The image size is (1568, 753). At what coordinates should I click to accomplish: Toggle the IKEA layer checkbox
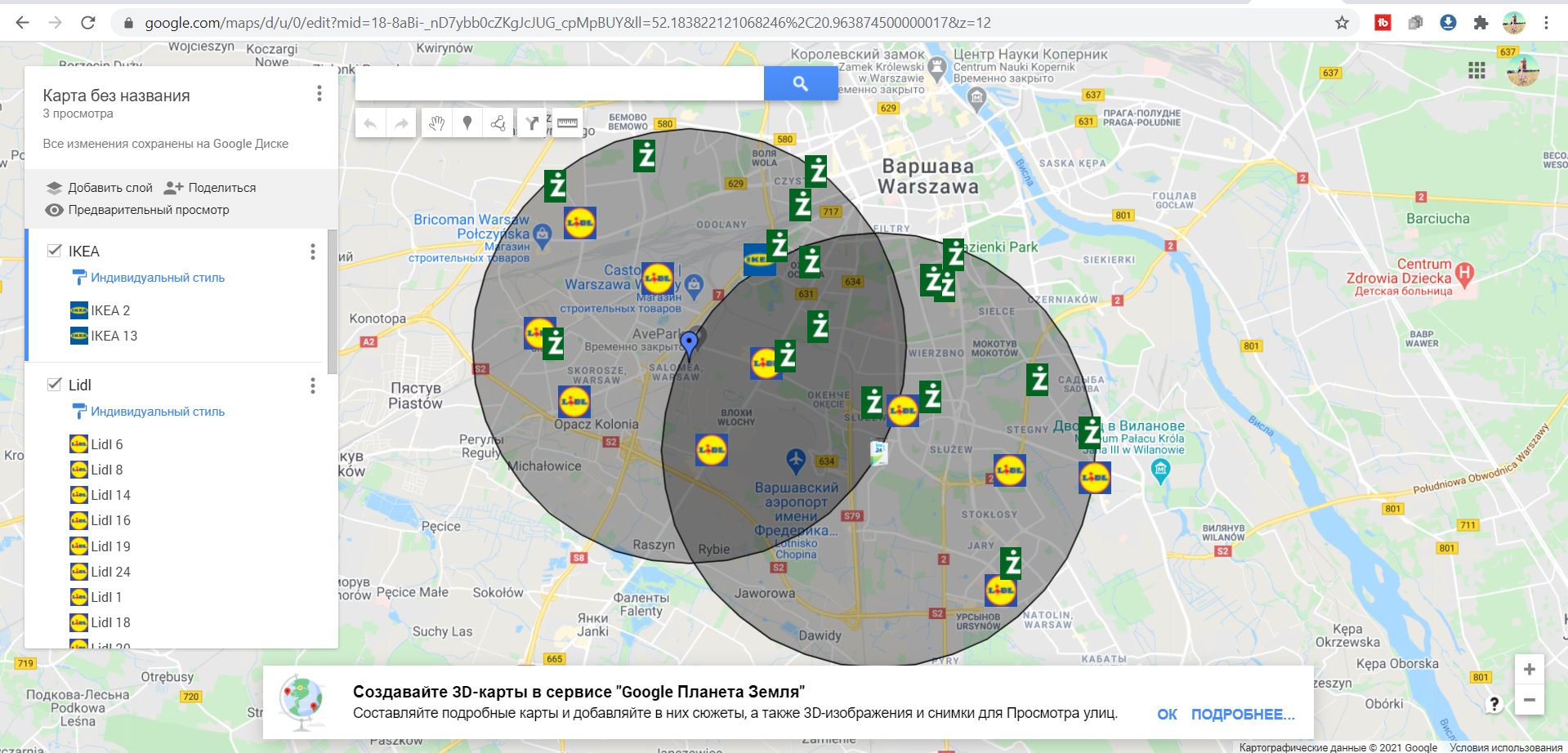(55, 251)
